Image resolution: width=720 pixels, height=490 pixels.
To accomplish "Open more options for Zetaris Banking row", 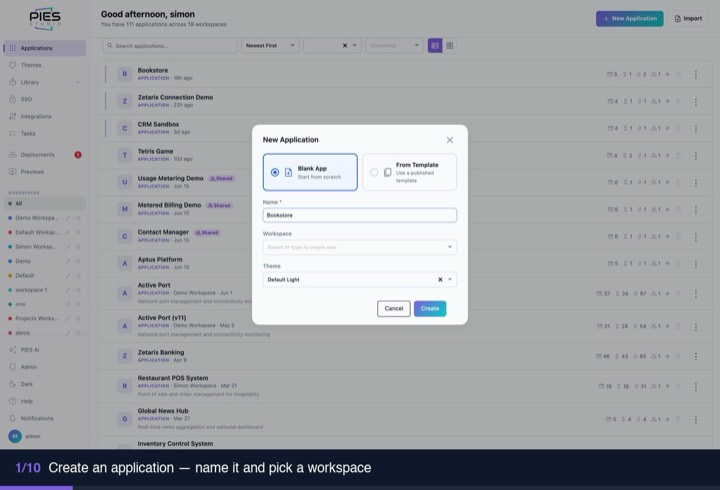I will [696, 356].
